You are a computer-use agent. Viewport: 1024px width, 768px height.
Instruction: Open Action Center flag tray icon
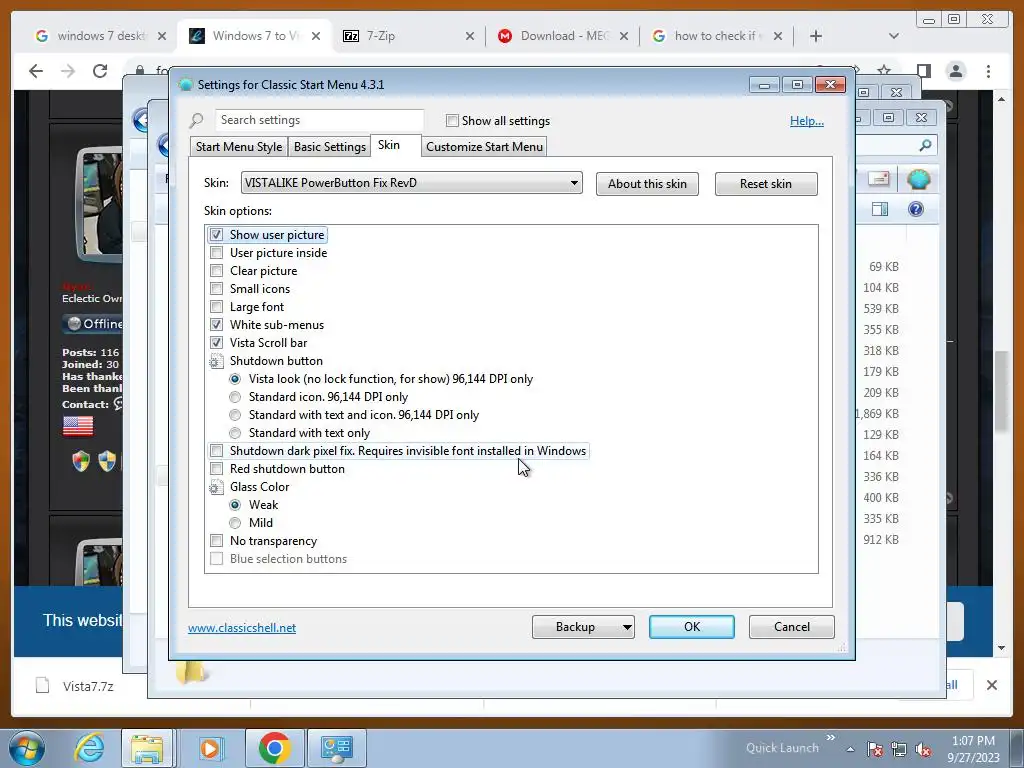pos(875,750)
